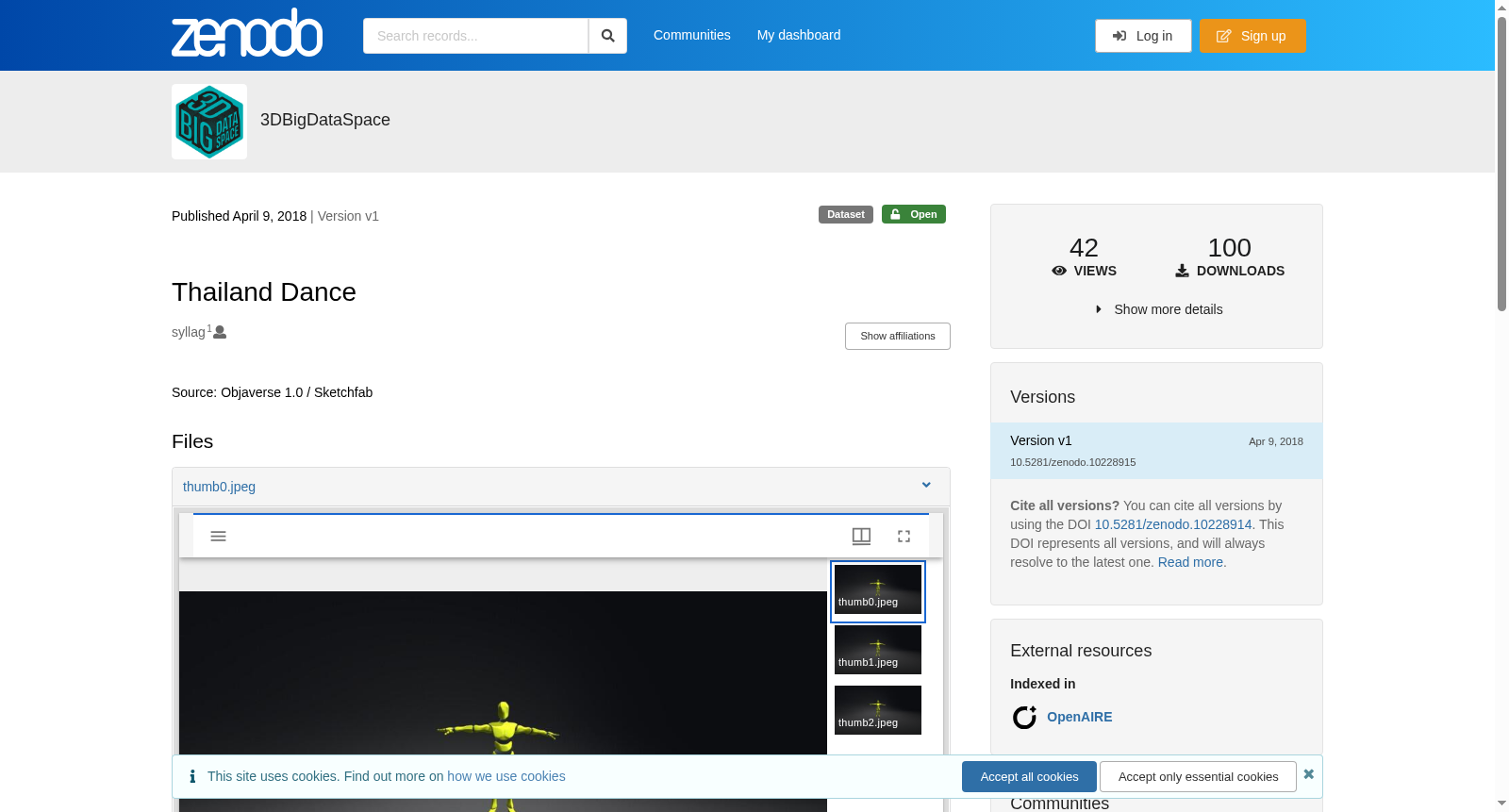Screen dimensions: 1509x812
Task: Click the Dataset label badge
Action: click(x=846, y=214)
